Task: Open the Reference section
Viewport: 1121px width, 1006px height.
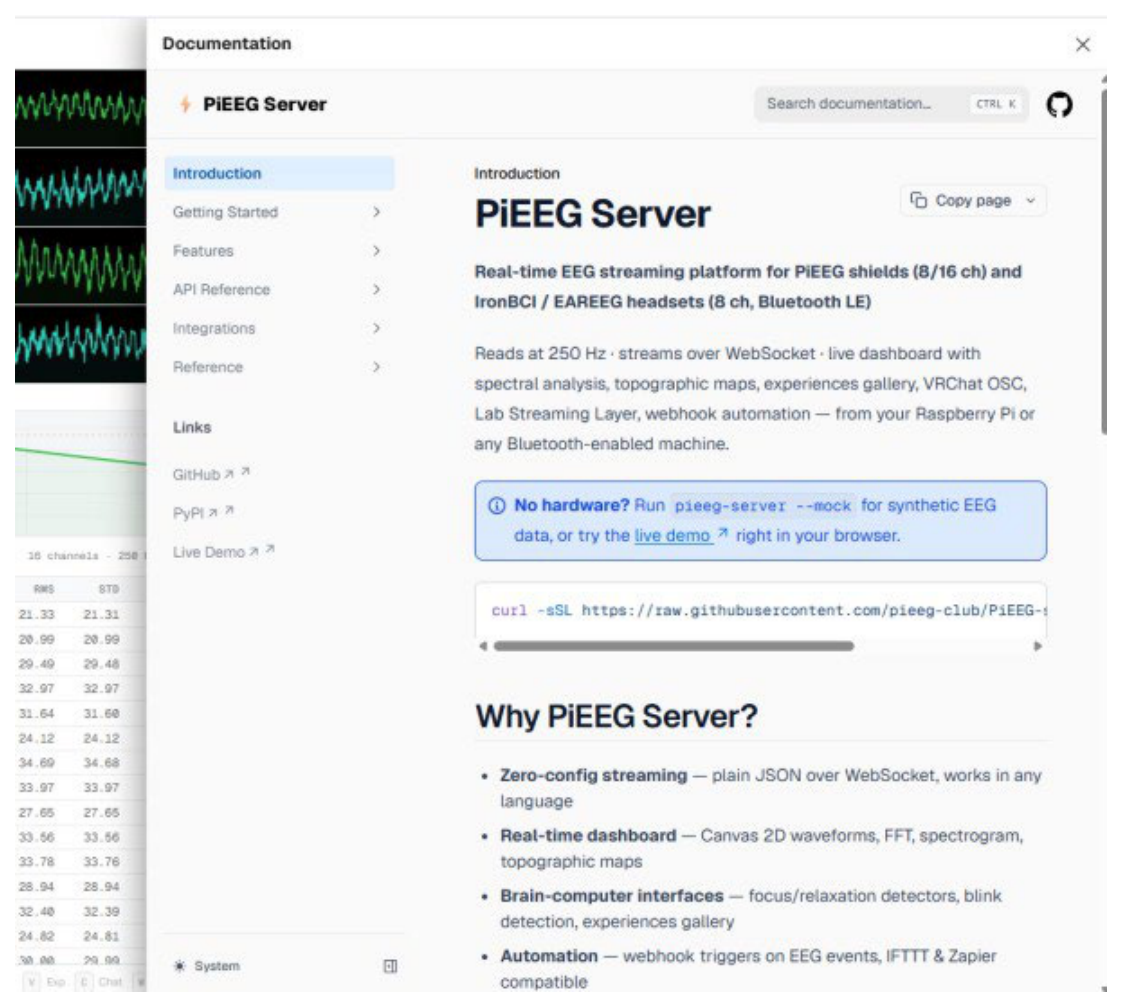Action: coord(208,367)
